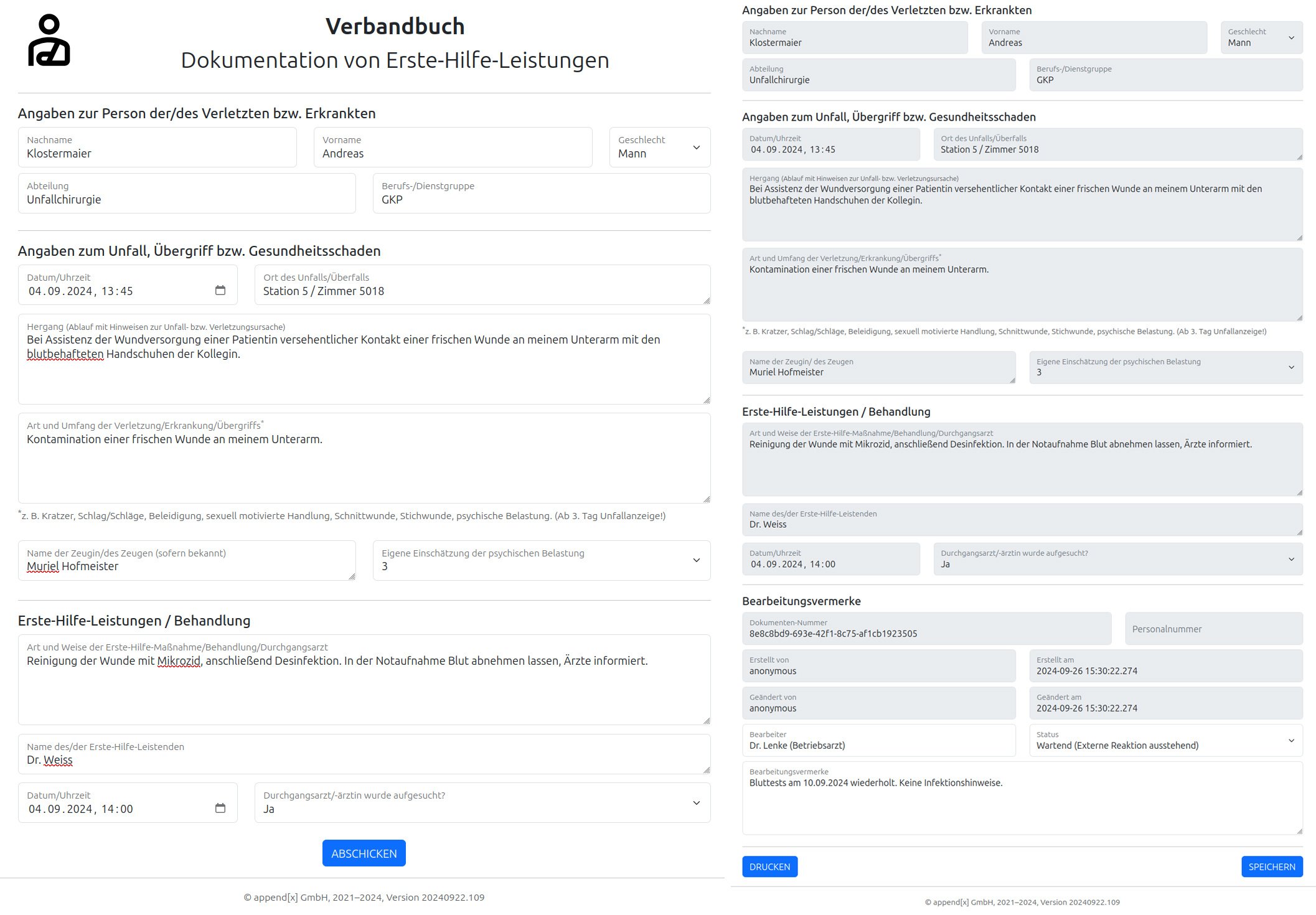The width and height of the screenshot is (1316, 915).
Task: Click Bearbeiter field with Dr. Lenke
Action: tap(879, 740)
